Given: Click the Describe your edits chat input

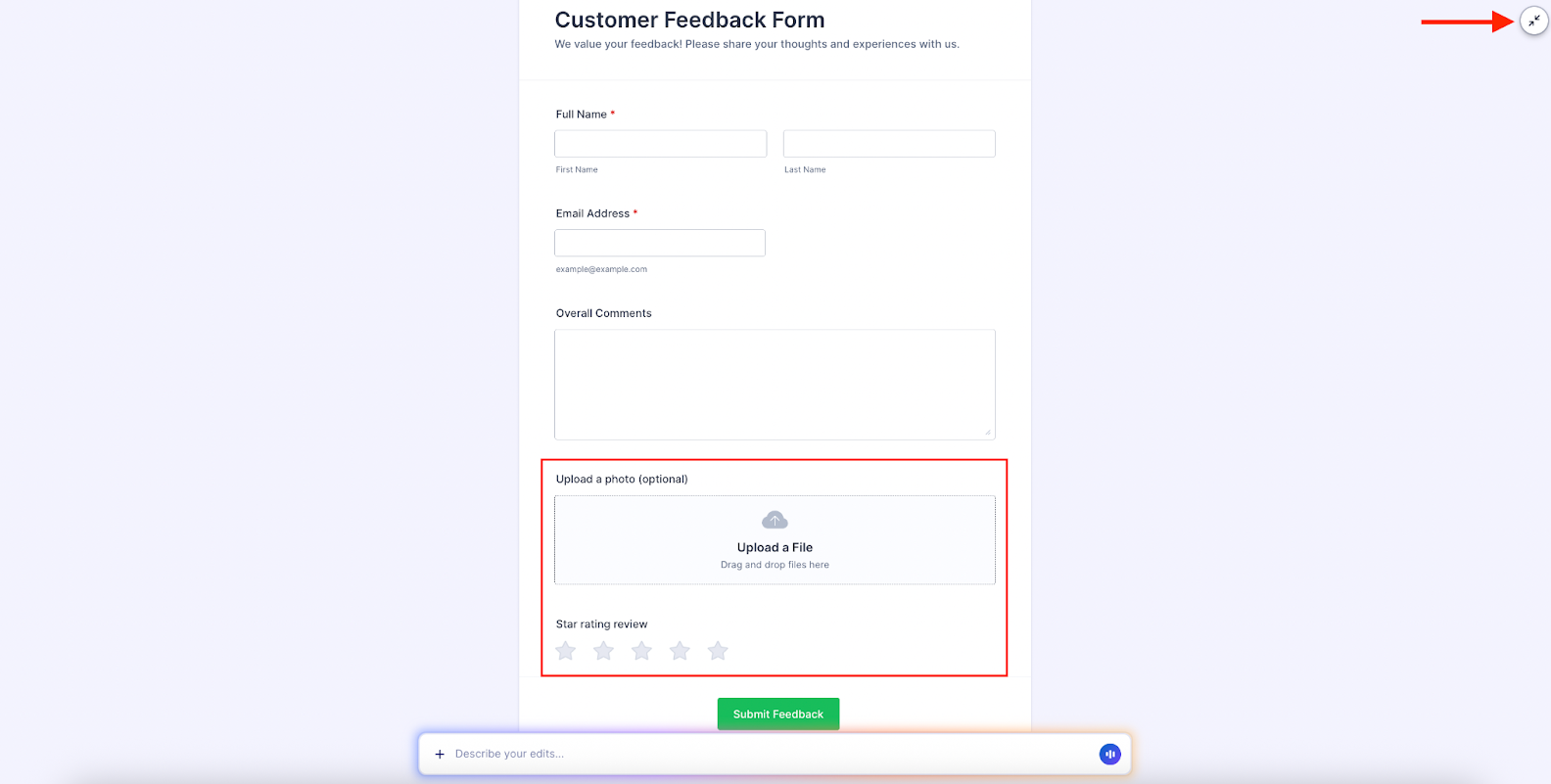Looking at the screenshot, I should coord(685,754).
